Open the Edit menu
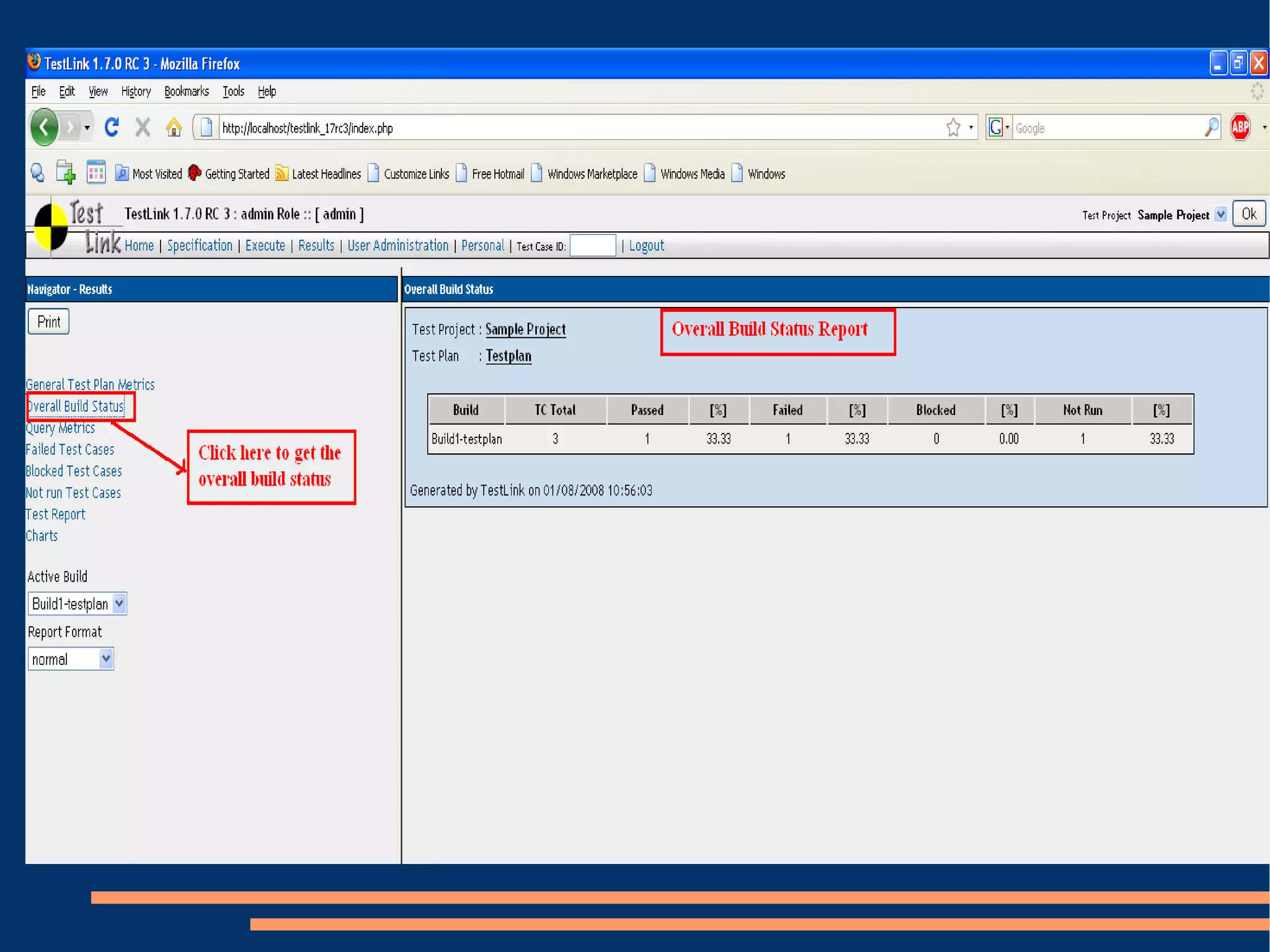Image resolution: width=1270 pixels, height=952 pixels. (67, 91)
